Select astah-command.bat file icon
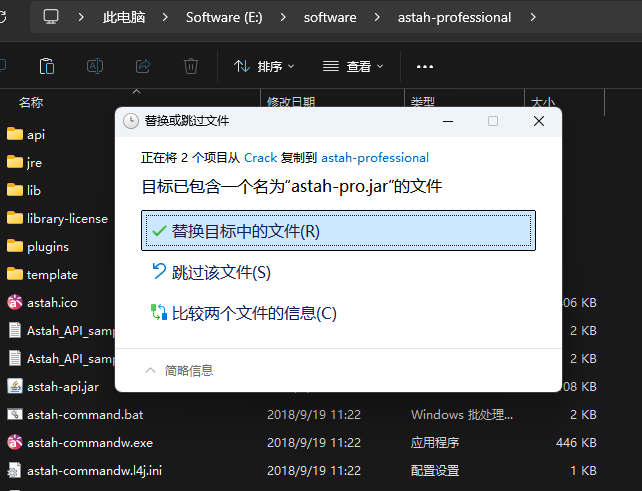Image resolution: width=642 pixels, height=491 pixels. pos(15,414)
